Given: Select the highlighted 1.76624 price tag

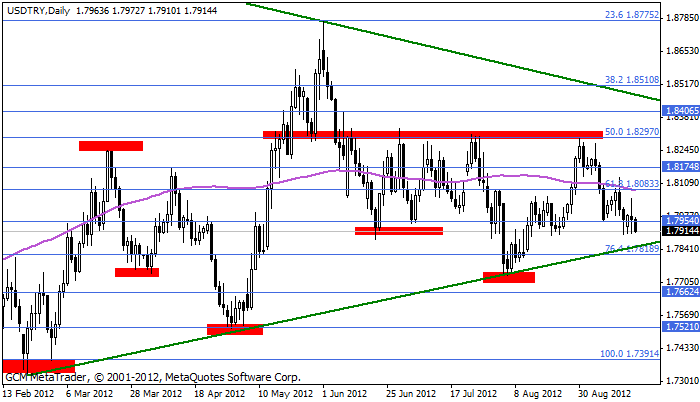Looking at the screenshot, I should tap(681, 292).
